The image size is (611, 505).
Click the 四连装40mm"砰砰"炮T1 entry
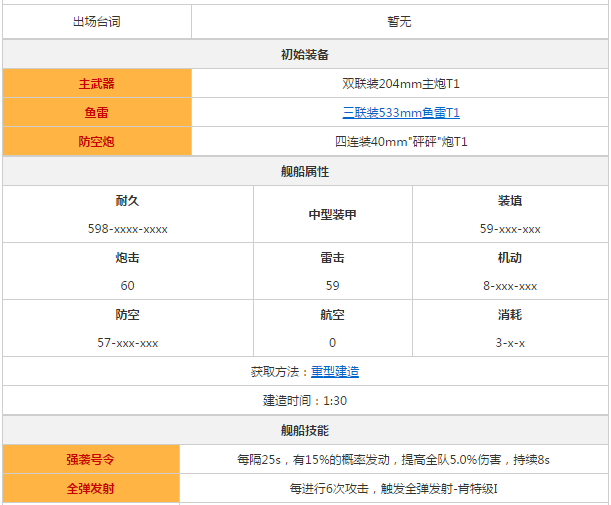click(400, 142)
